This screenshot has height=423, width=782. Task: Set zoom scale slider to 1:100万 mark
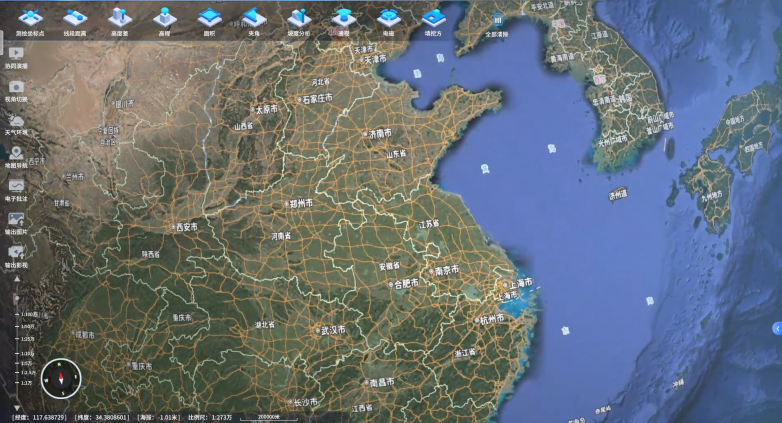tap(16, 314)
